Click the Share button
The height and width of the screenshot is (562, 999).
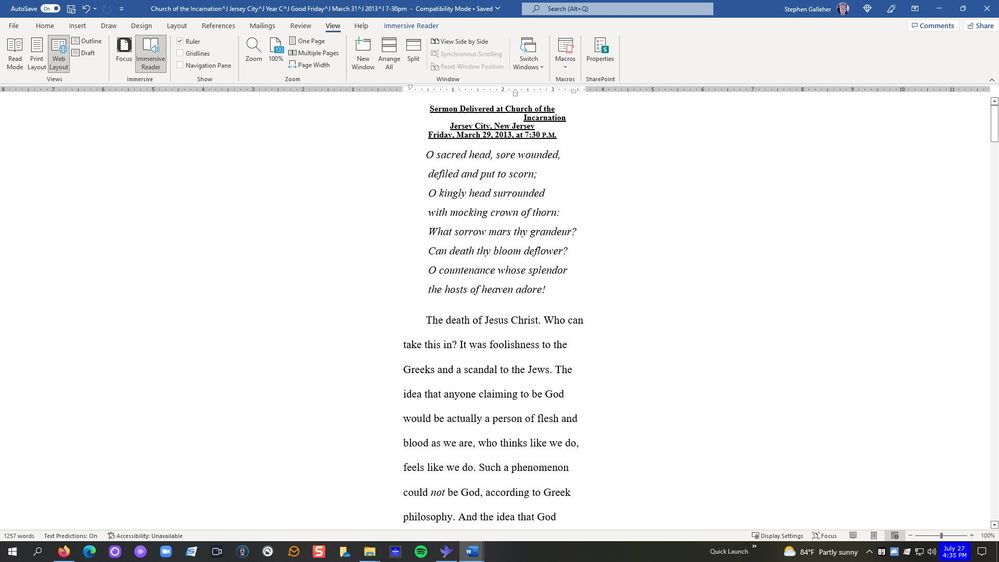tap(980, 25)
